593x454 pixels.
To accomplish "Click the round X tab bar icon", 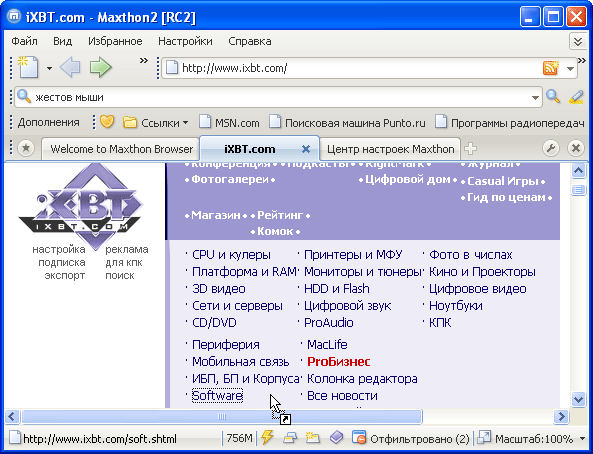I will pos(576,148).
